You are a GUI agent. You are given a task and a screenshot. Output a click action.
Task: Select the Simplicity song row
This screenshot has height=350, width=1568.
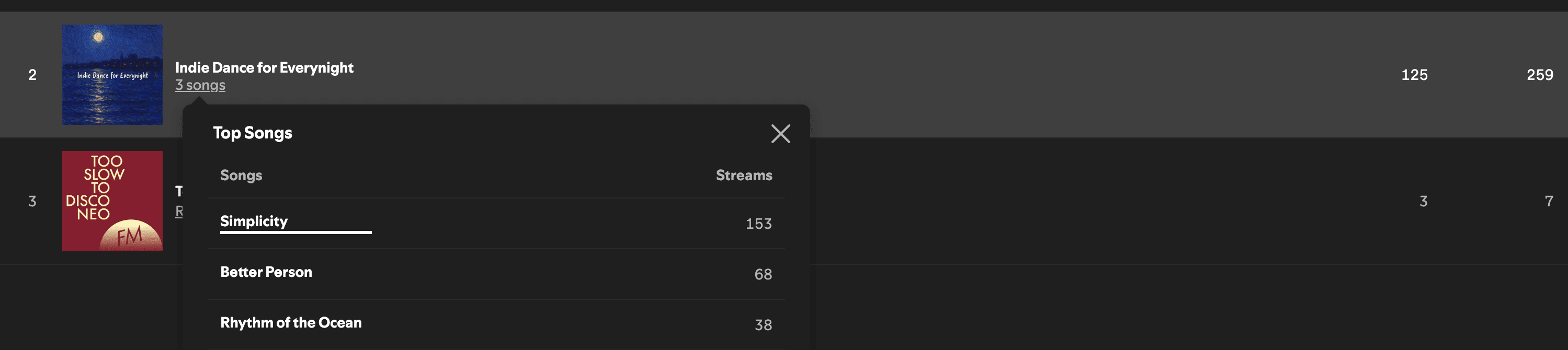[x=496, y=223]
